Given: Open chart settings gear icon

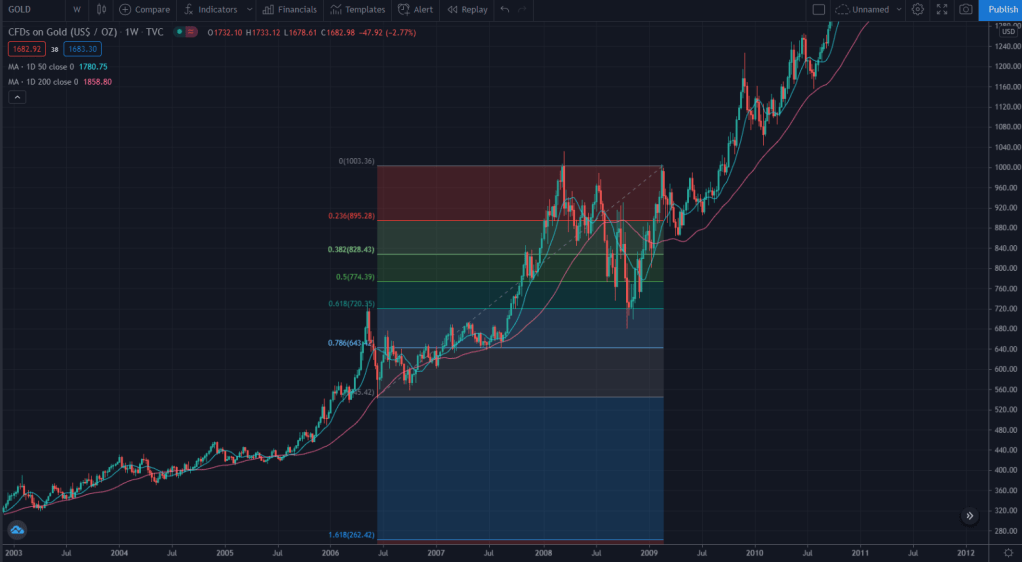Looking at the screenshot, I should pyautogui.click(x=917, y=9).
